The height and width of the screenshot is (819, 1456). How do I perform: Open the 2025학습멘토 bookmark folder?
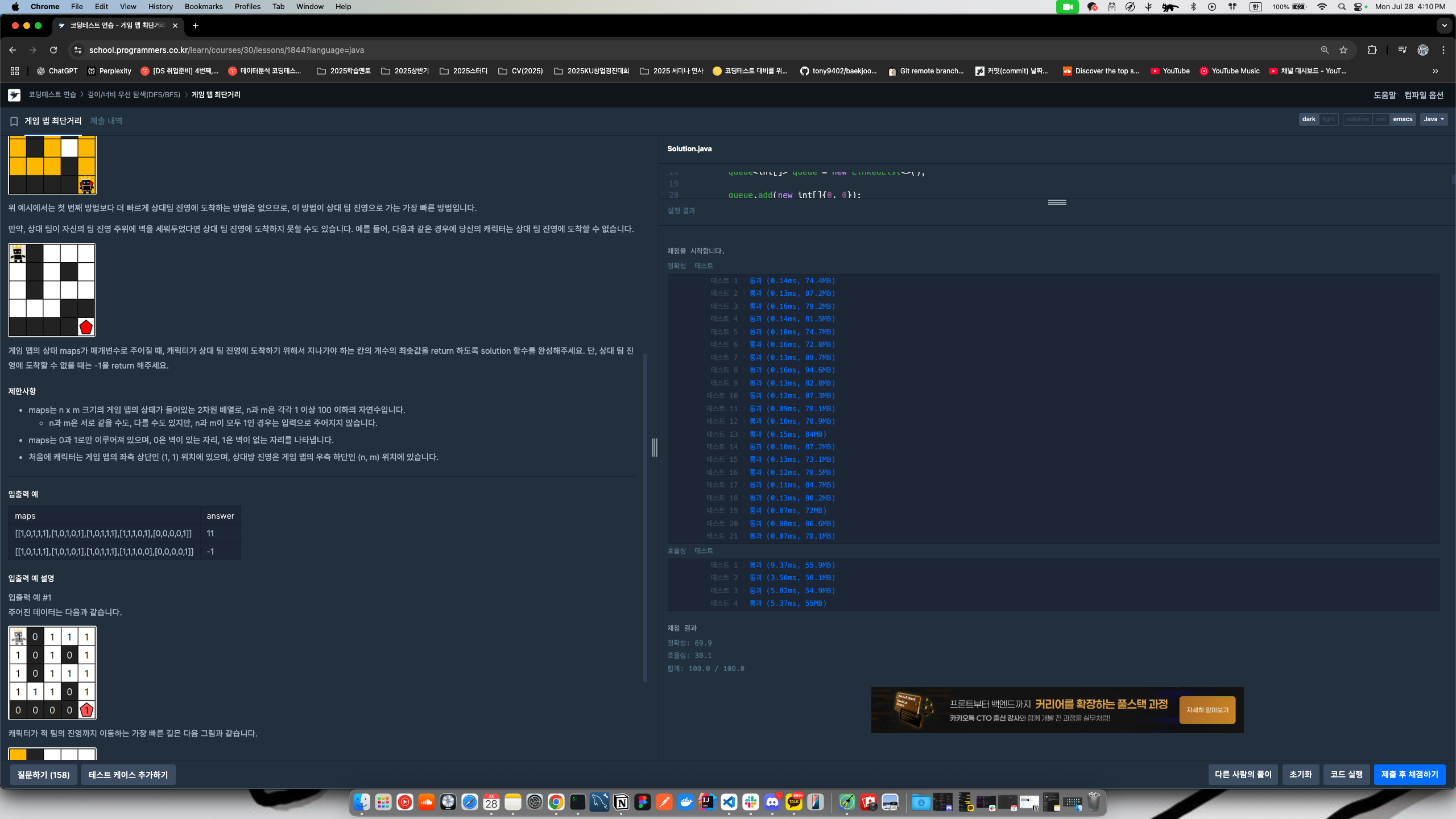point(344,71)
